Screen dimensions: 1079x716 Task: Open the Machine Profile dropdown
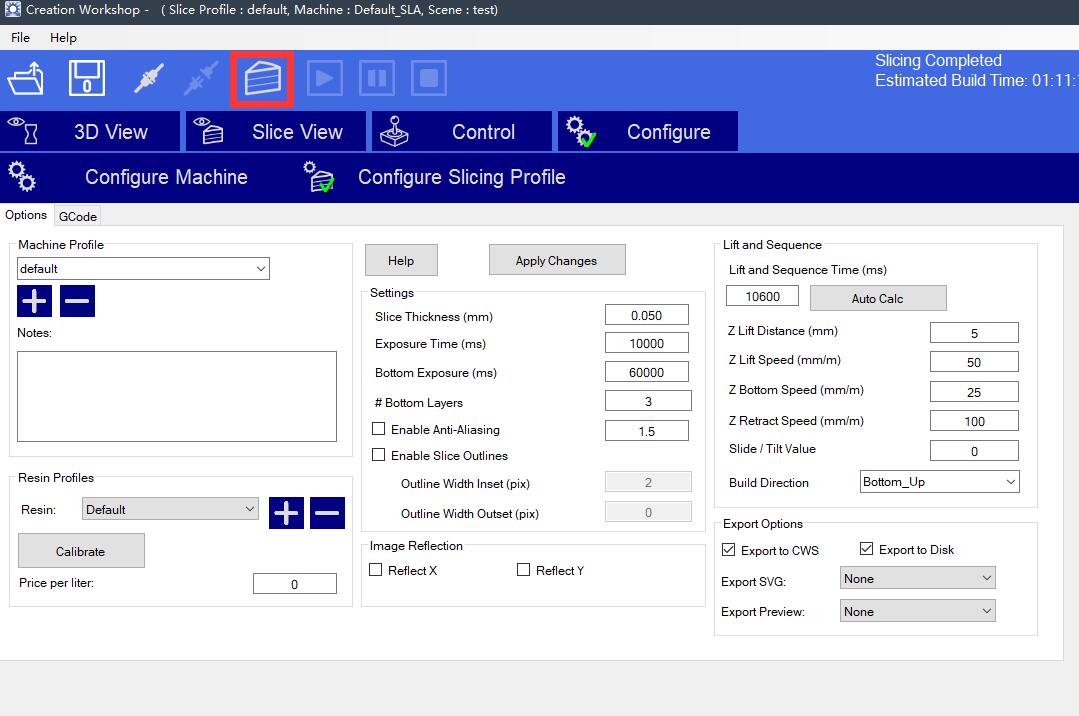(143, 268)
